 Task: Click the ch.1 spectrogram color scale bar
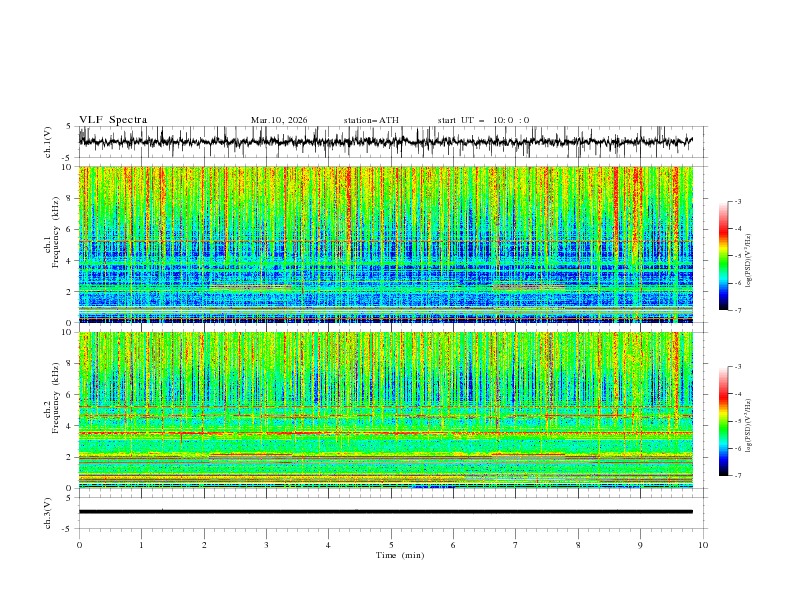click(x=723, y=256)
